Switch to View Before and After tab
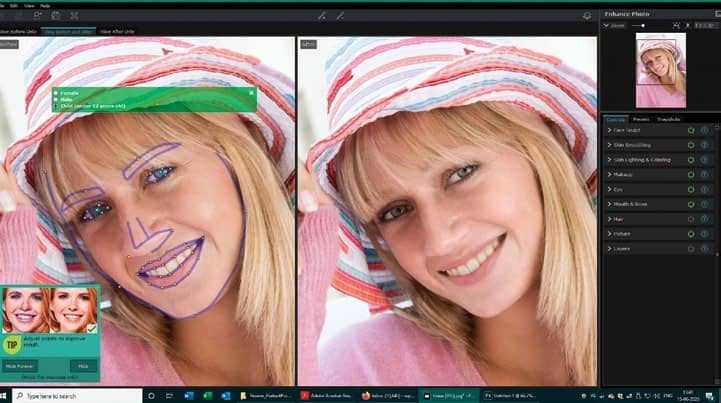This screenshot has height=403, width=721. (x=68, y=31)
